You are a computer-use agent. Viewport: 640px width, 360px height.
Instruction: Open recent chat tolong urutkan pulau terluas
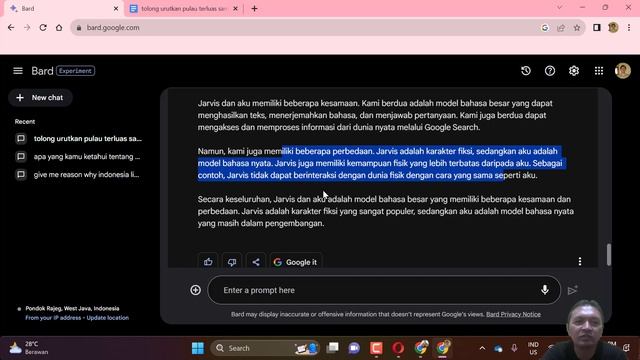pyautogui.click(x=79, y=138)
